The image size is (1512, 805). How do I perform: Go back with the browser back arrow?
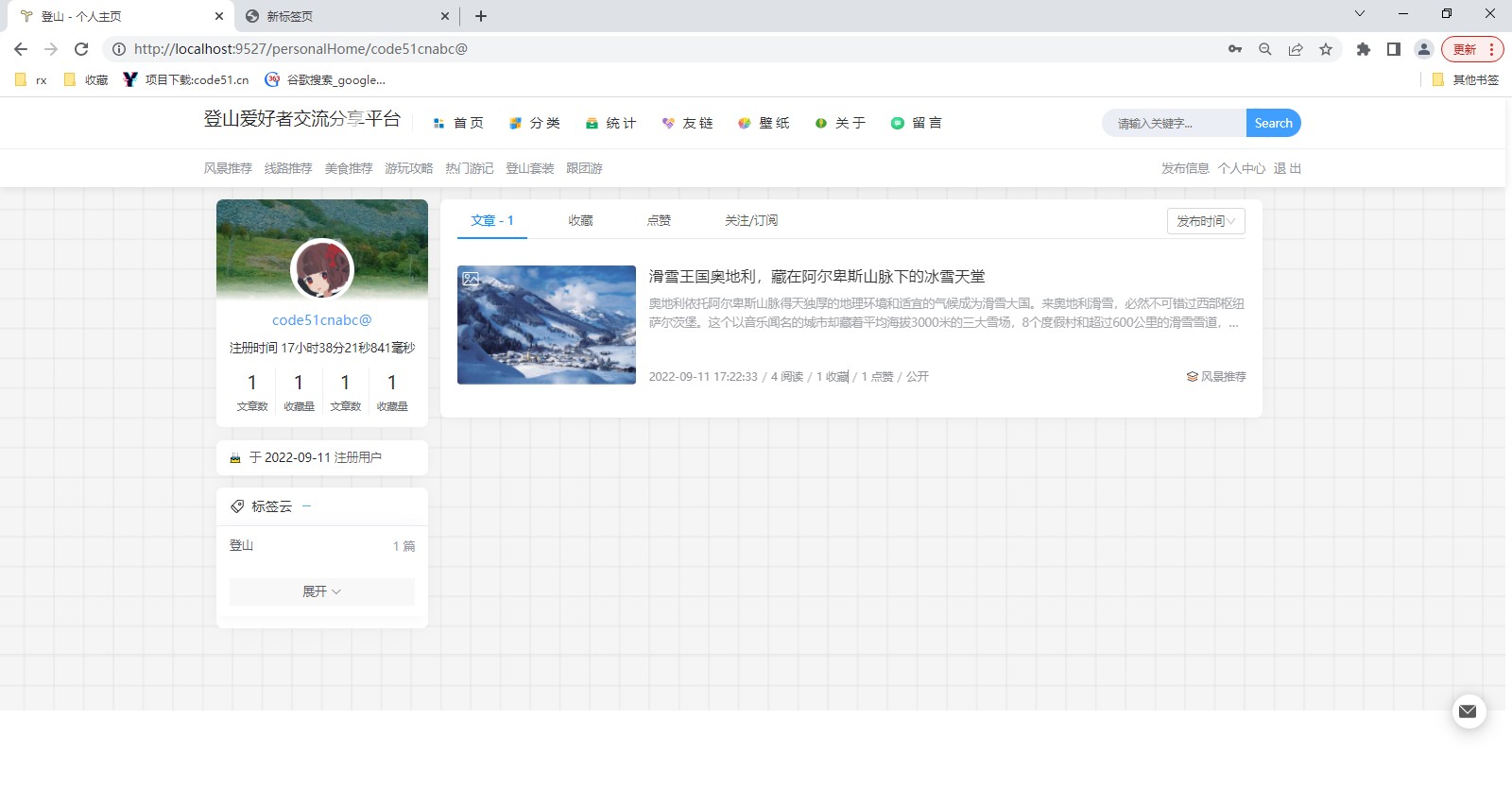21,49
